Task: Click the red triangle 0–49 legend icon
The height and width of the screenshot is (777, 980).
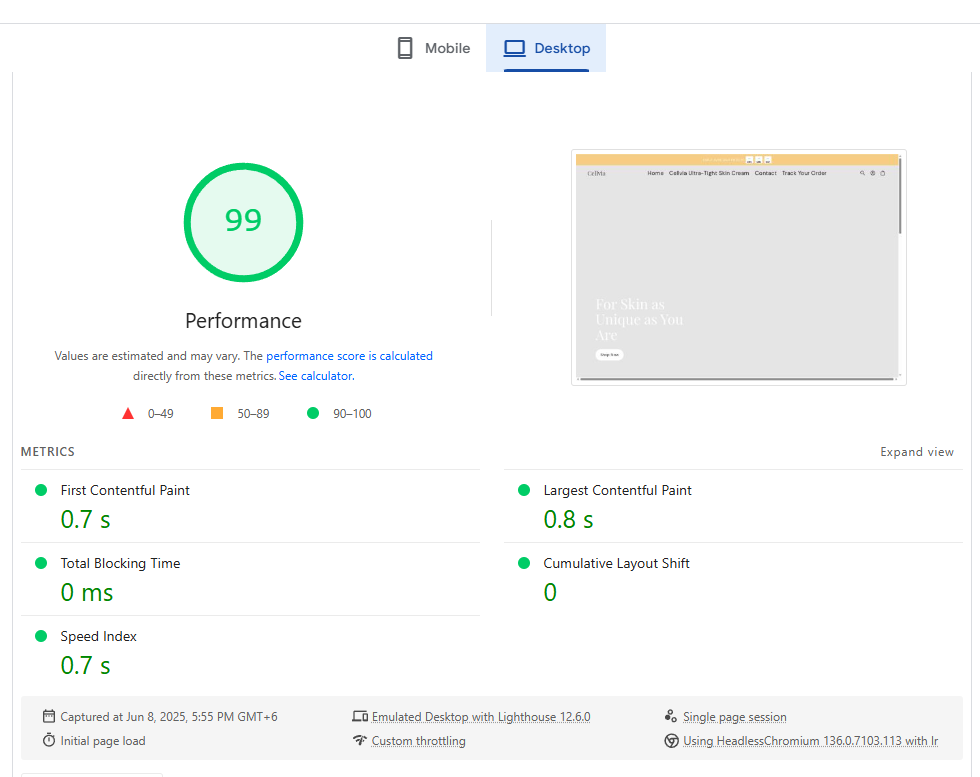Action: tap(128, 413)
